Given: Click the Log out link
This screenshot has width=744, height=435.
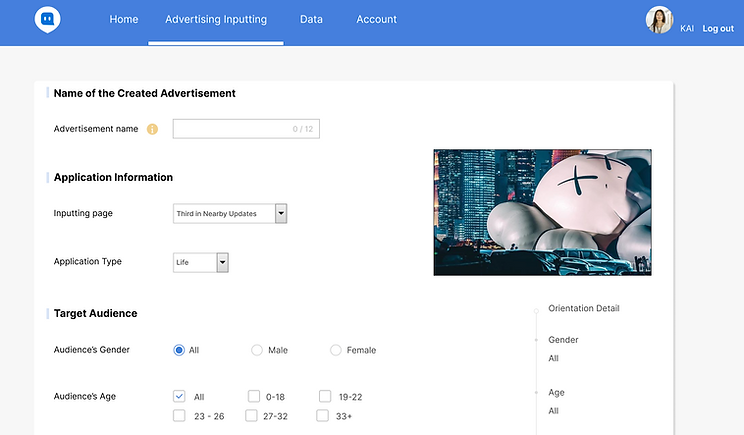Looking at the screenshot, I should [x=718, y=28].
